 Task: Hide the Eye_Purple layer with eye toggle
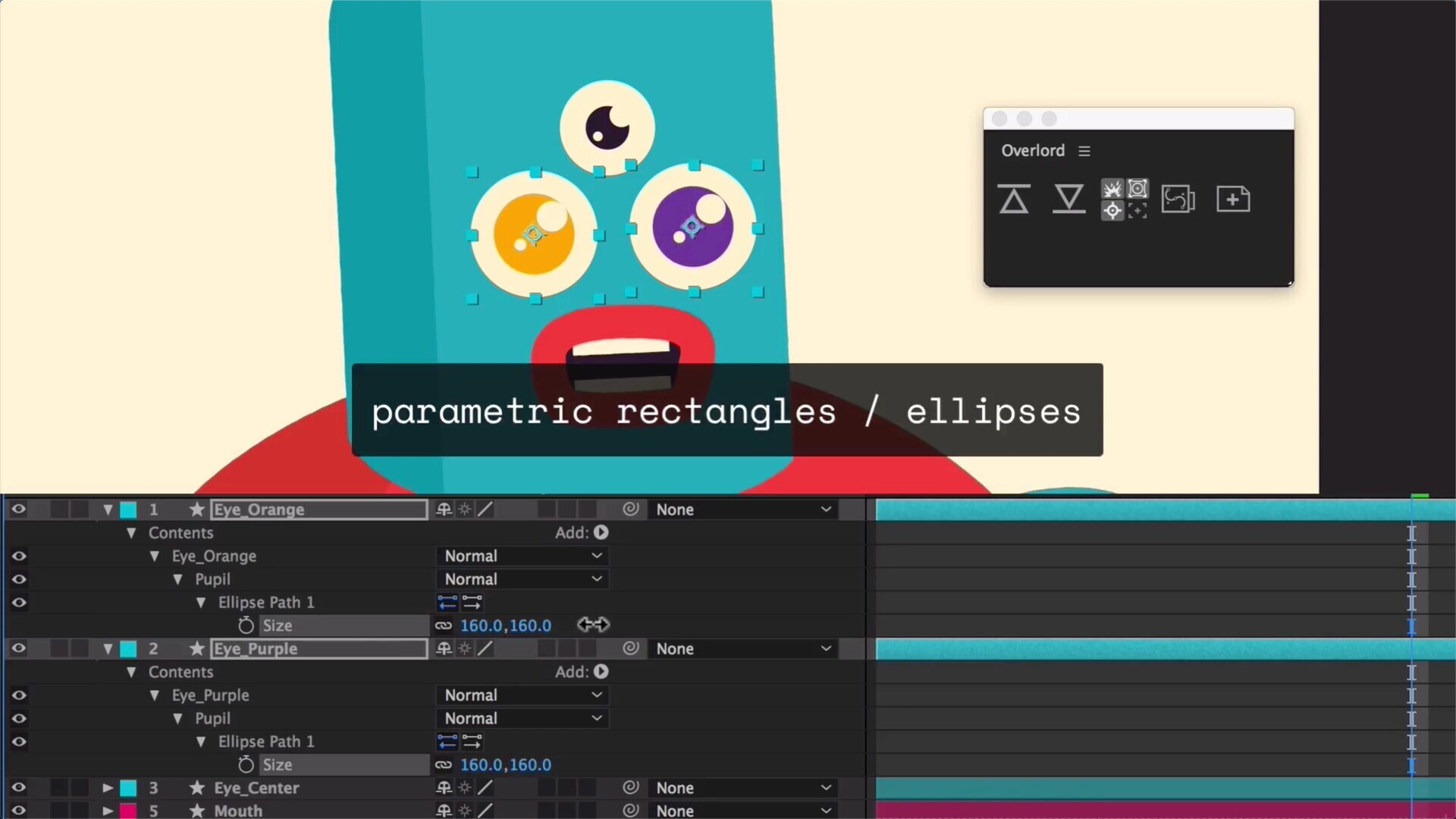tap(19, 648)
